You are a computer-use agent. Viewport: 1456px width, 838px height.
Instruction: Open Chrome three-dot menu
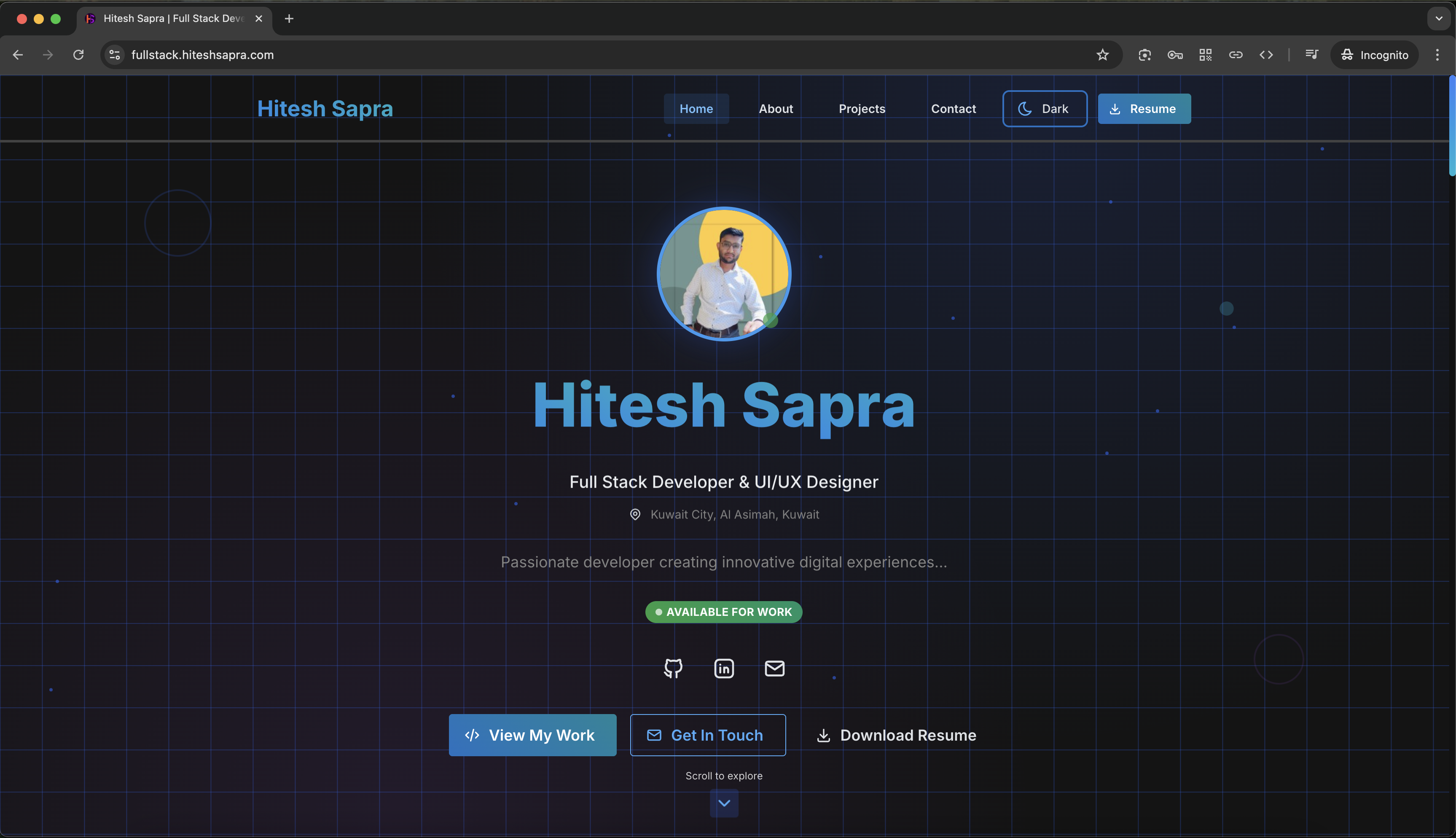(1437, 55)
